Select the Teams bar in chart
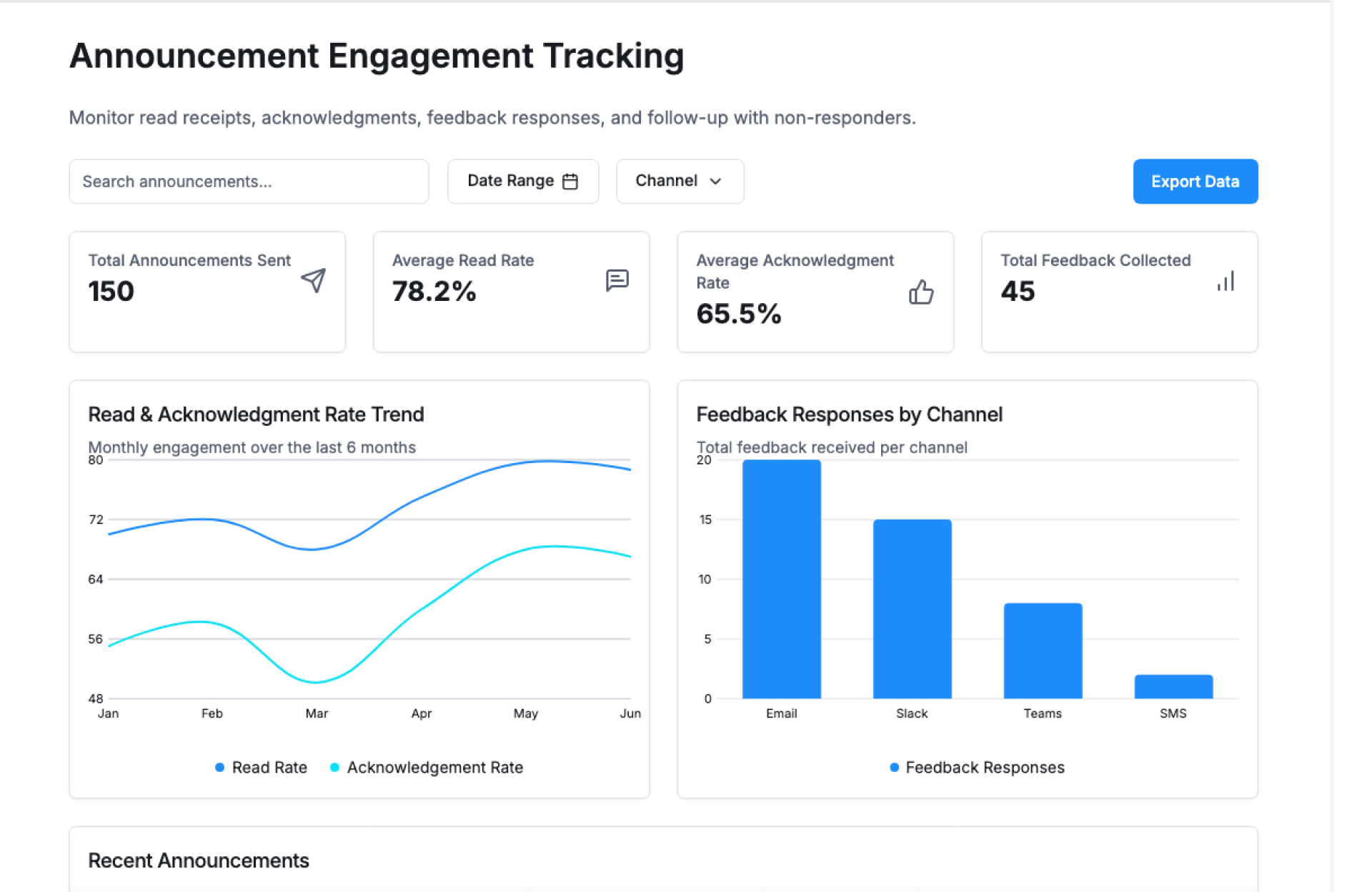 point(1043,650)
